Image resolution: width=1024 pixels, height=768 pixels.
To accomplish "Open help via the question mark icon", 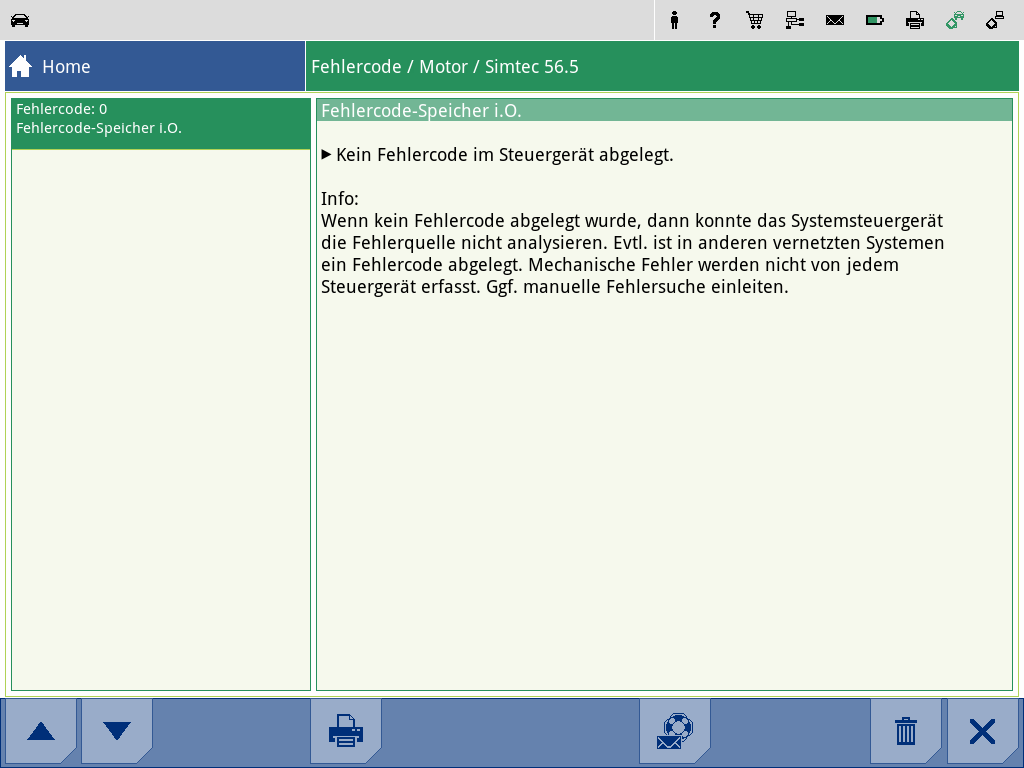I will coord(714,20).
